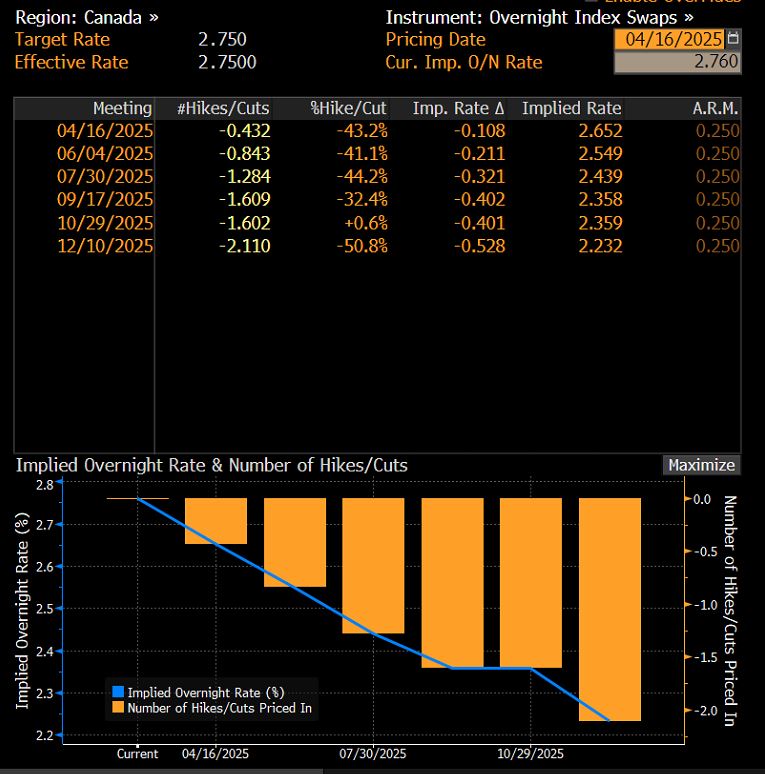Viewport: 765px width, 774px height.
Task: Click the Implied Overnight Rate (%) legend label
Action: pyautogui.click(x=206, y=693)
